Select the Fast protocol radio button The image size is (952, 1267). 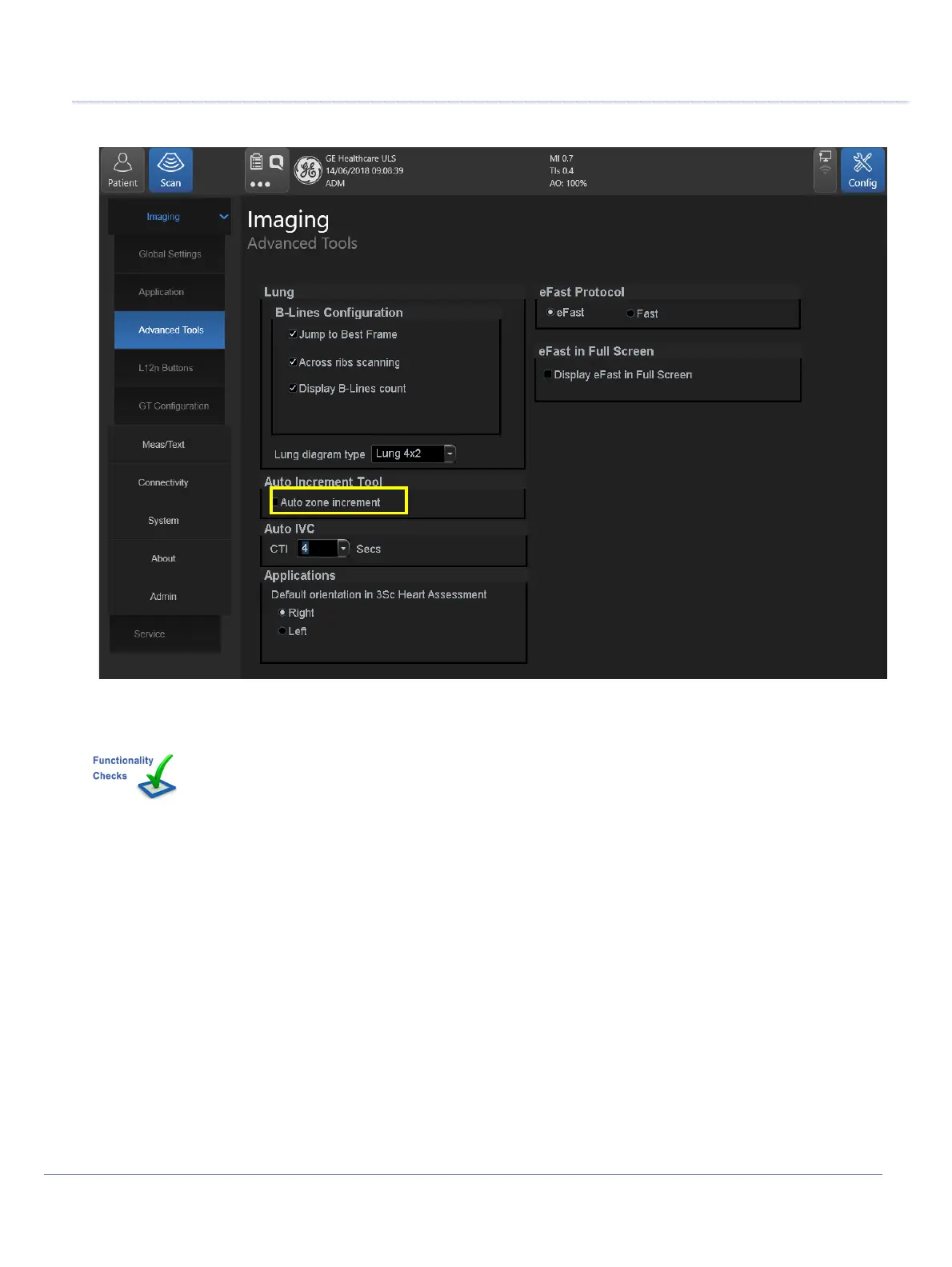coord(630,314)
